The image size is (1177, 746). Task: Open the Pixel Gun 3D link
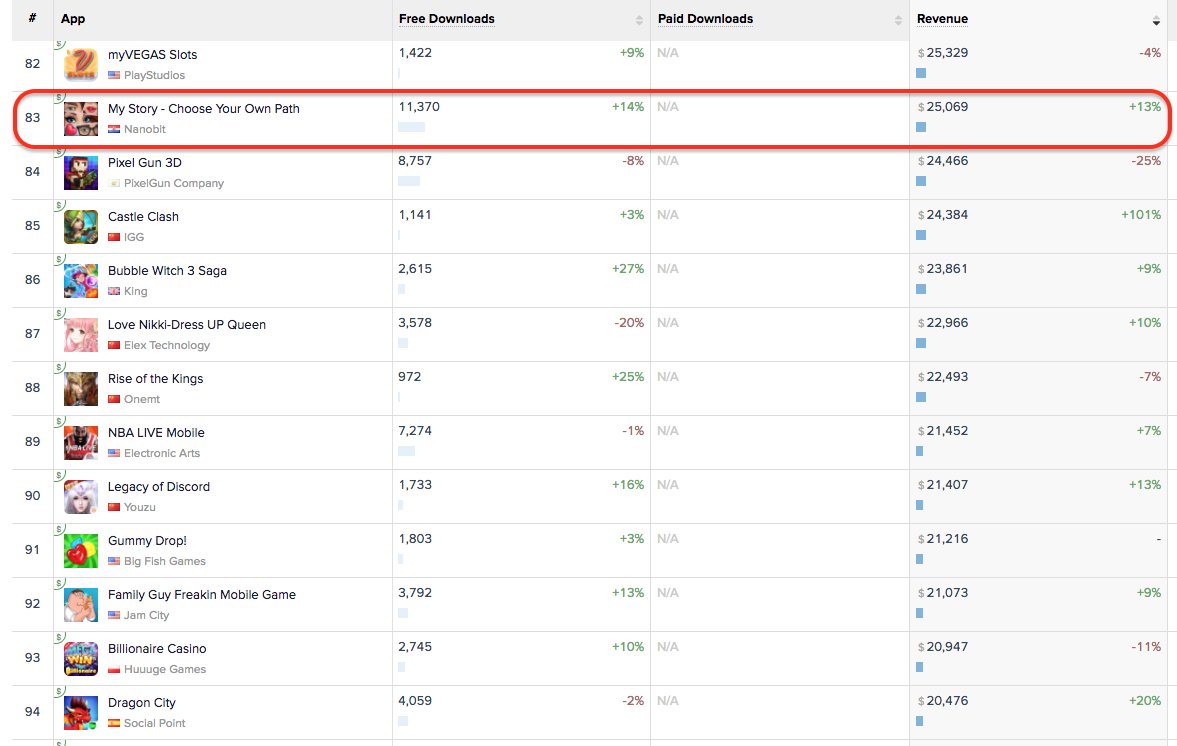pos(145,163)
